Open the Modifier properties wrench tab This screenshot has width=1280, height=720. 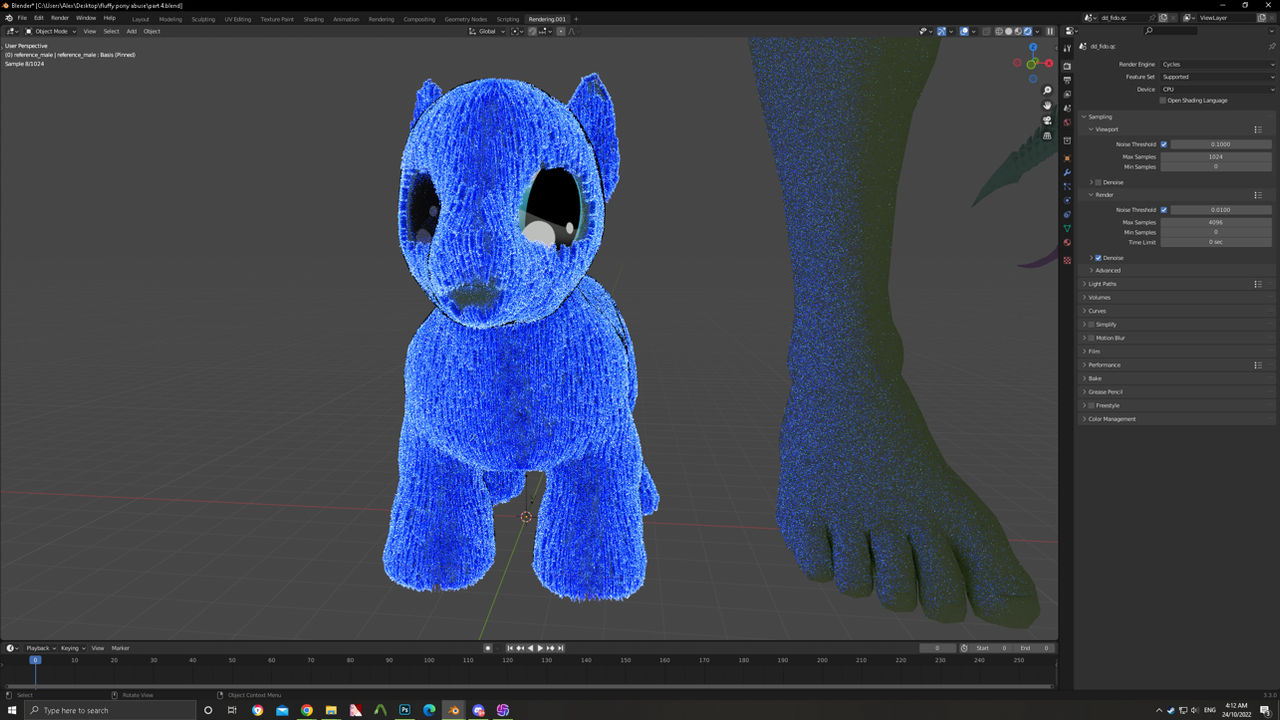(1067, 173)
